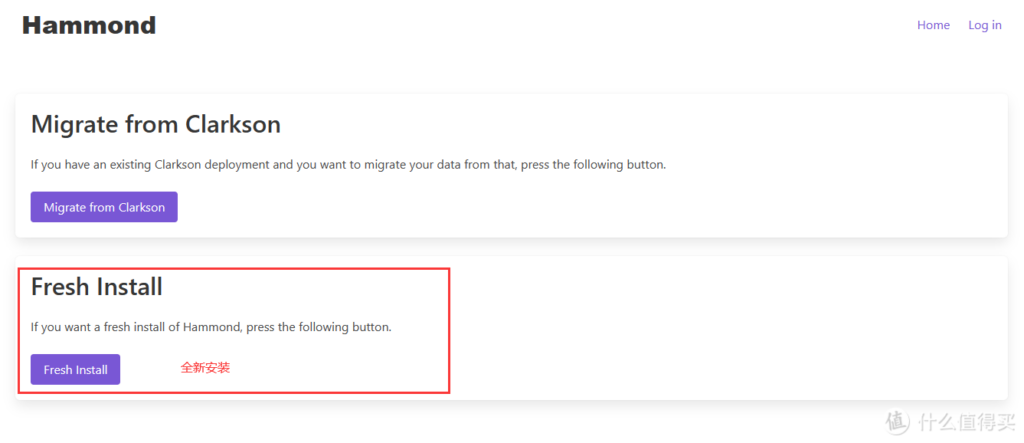1024x443 pixels.
Task: Click the Migrate from Clarkson heading
Action: (155, 124)
